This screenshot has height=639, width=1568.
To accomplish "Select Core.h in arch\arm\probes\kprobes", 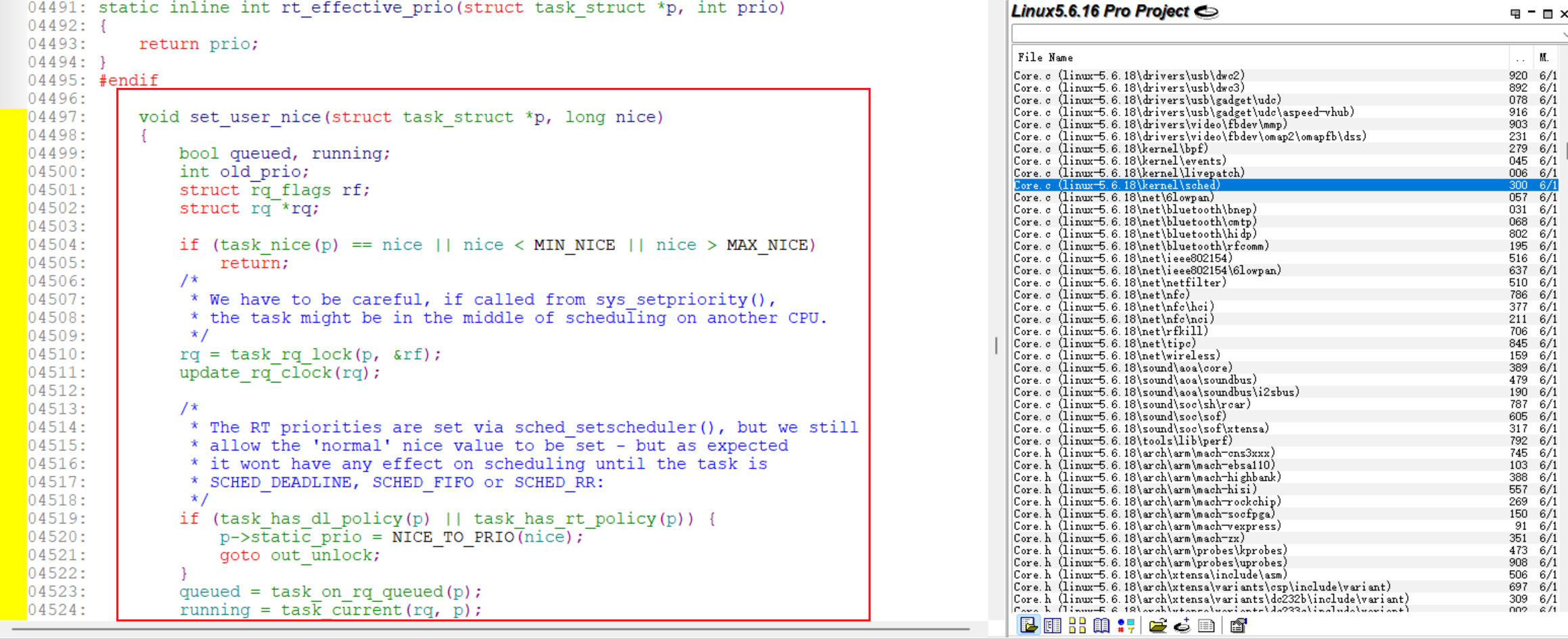I will coord(1285,550).
